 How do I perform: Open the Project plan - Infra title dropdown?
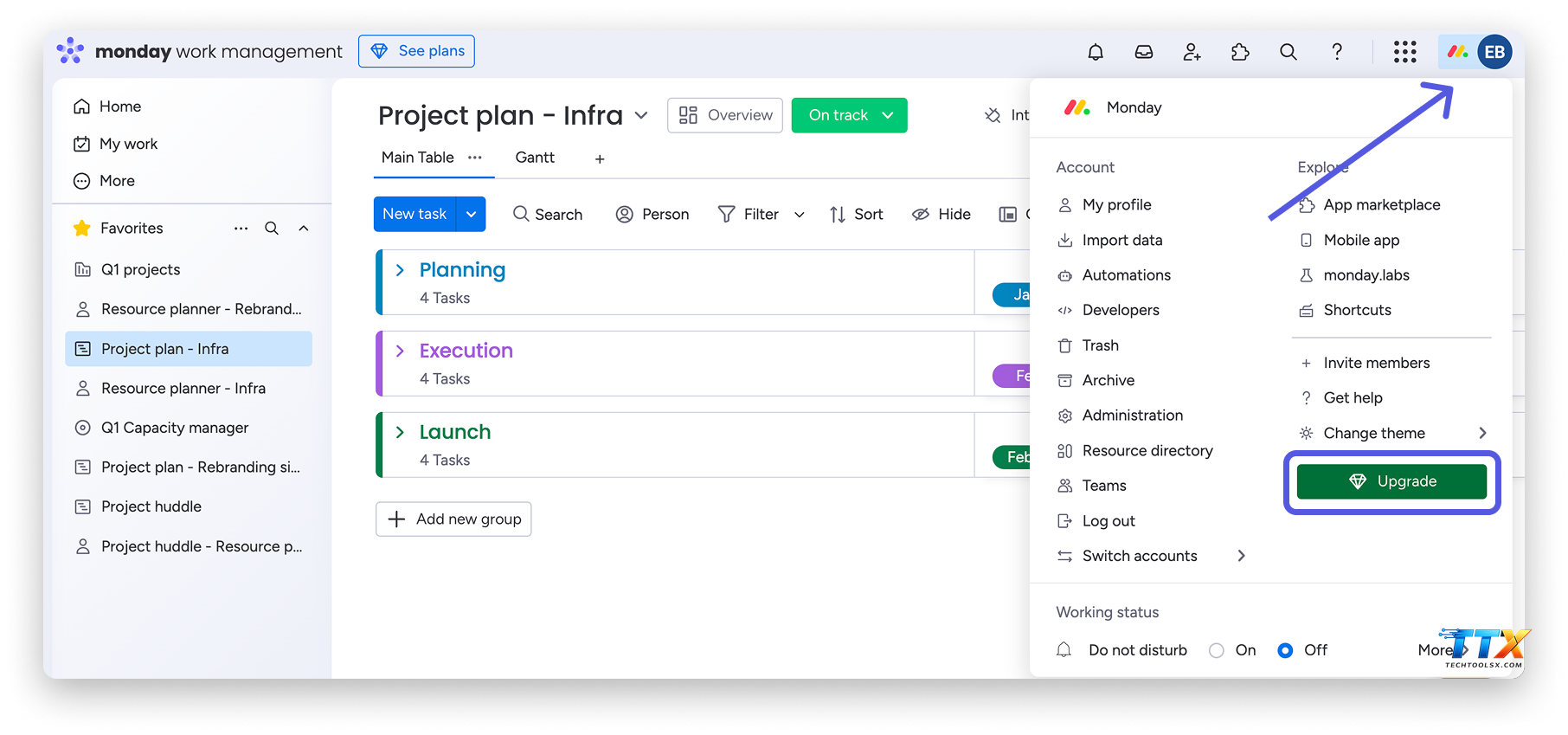641,115
